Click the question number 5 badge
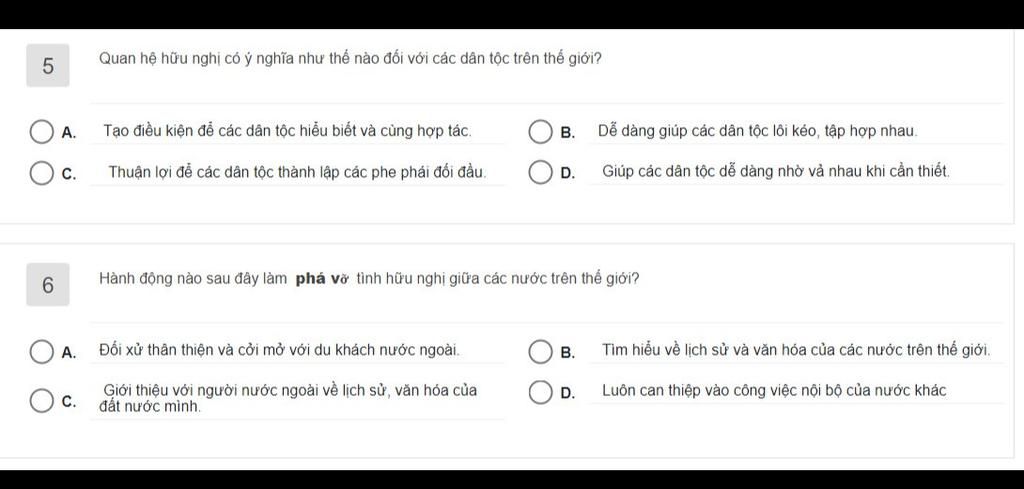1024x489 pixels. click(48, 65)
